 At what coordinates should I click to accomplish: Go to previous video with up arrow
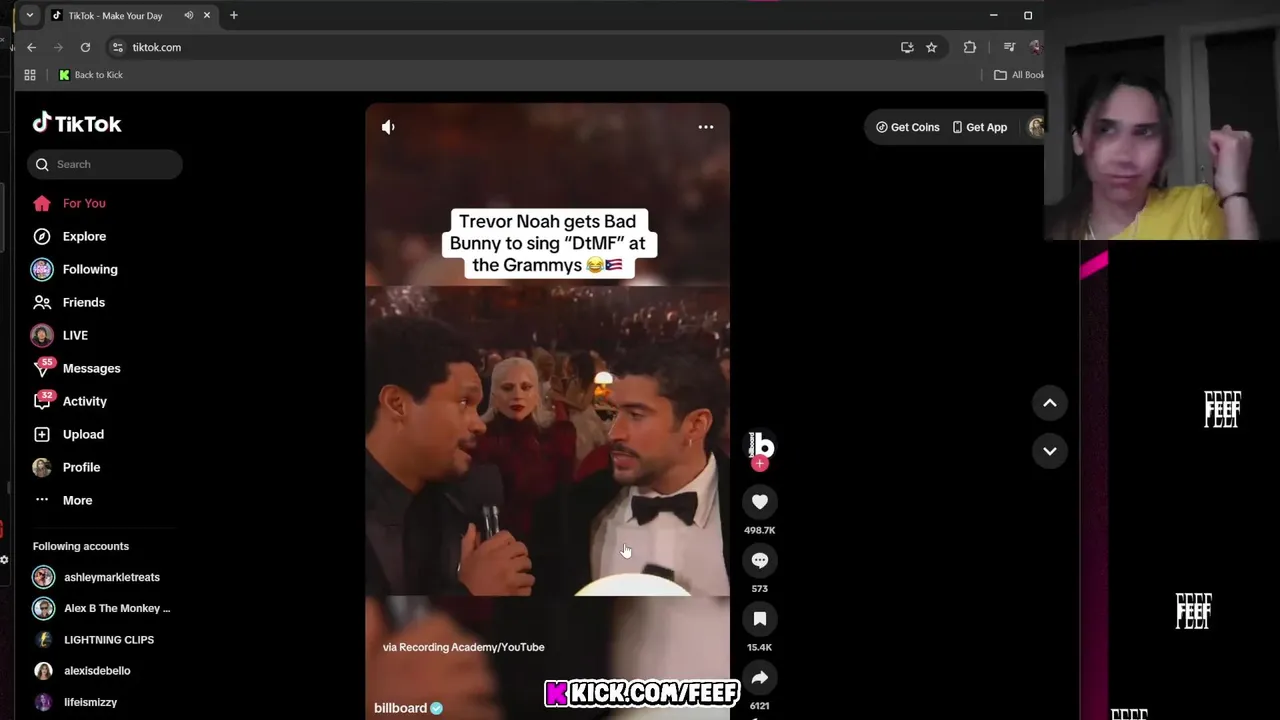pos(1050,403)
